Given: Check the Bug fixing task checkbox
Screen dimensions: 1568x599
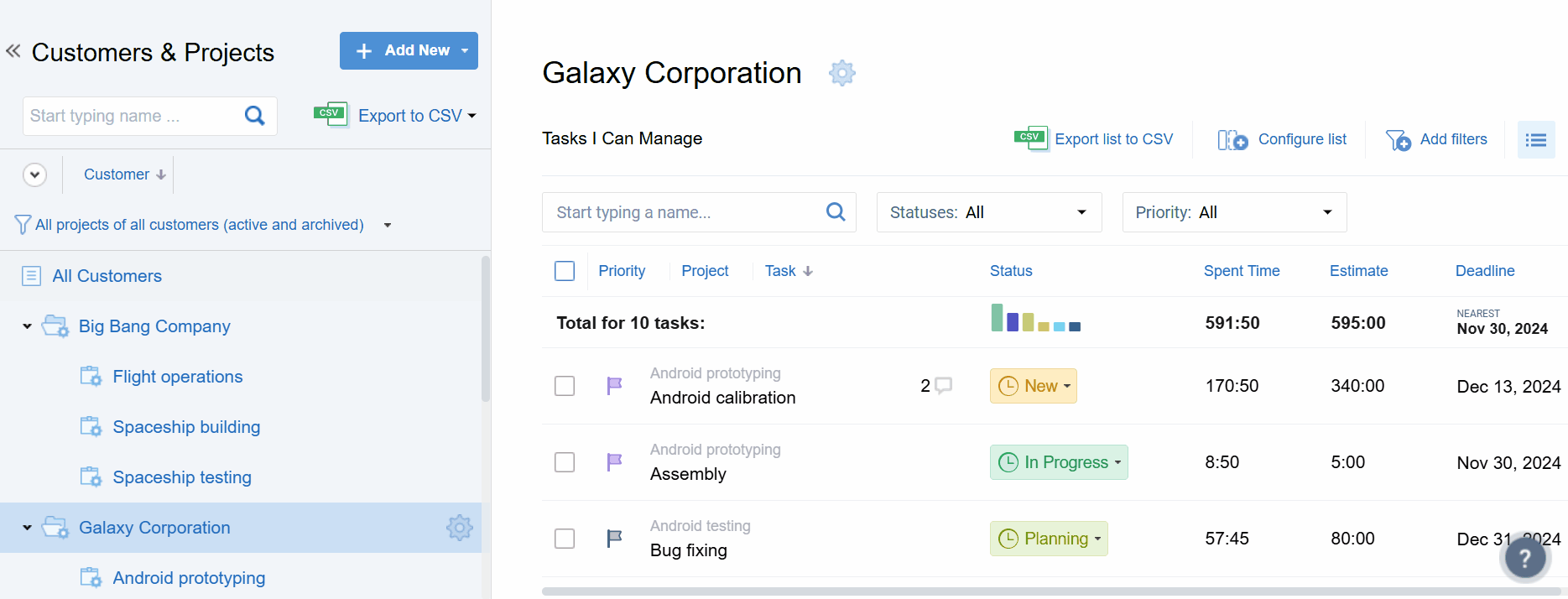Looking at the screenshot, I should point(565,539).
